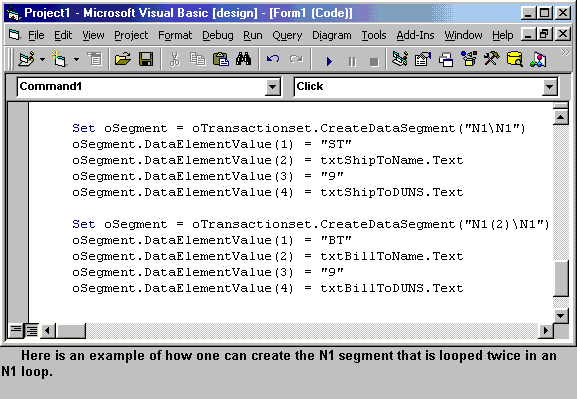Open the Properties Window icon
Screen dimensions: 577x399
tap(423, 59)
